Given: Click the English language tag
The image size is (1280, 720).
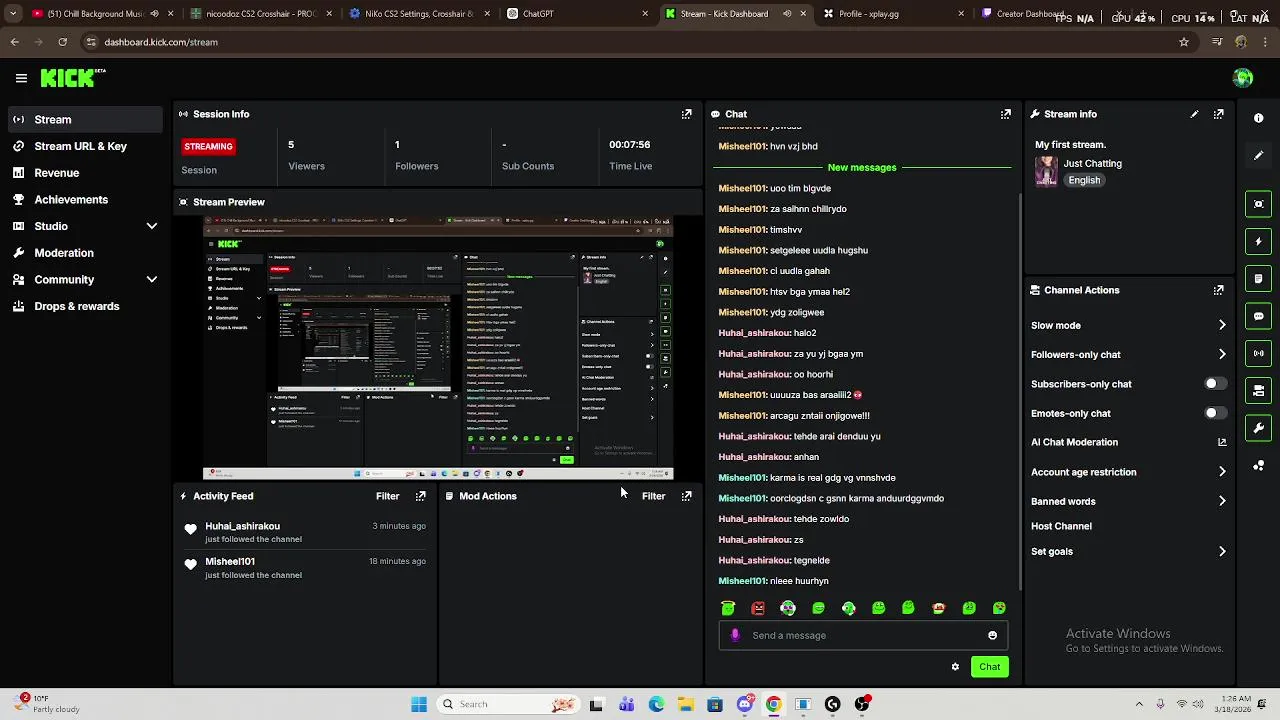Looking at the screenshot, I should [x=1084, y=180].
